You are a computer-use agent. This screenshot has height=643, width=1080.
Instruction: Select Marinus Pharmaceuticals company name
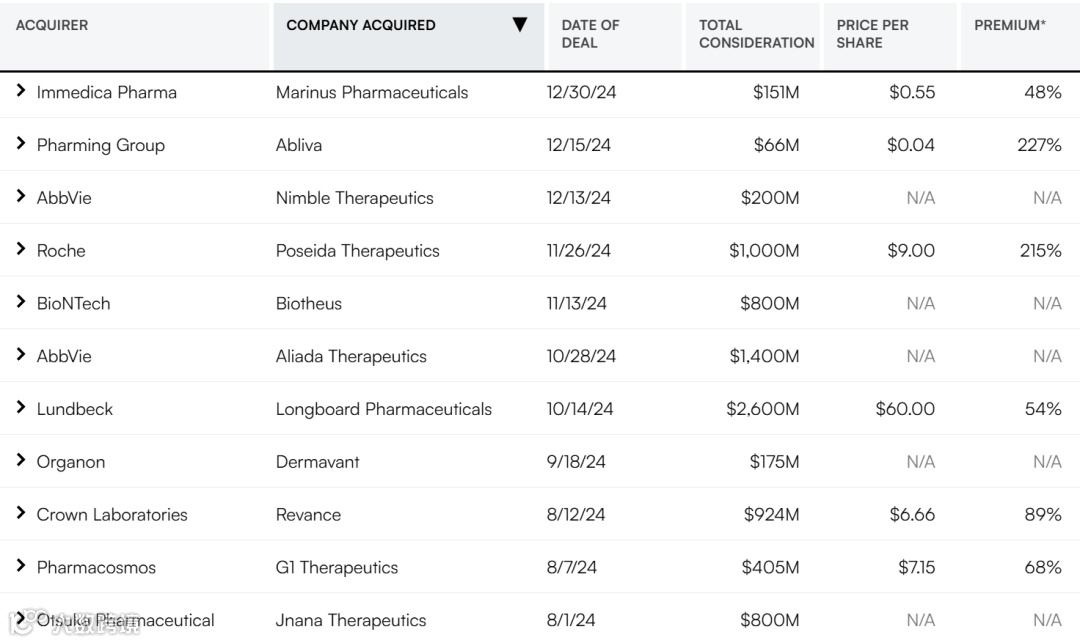pos(372,92)
